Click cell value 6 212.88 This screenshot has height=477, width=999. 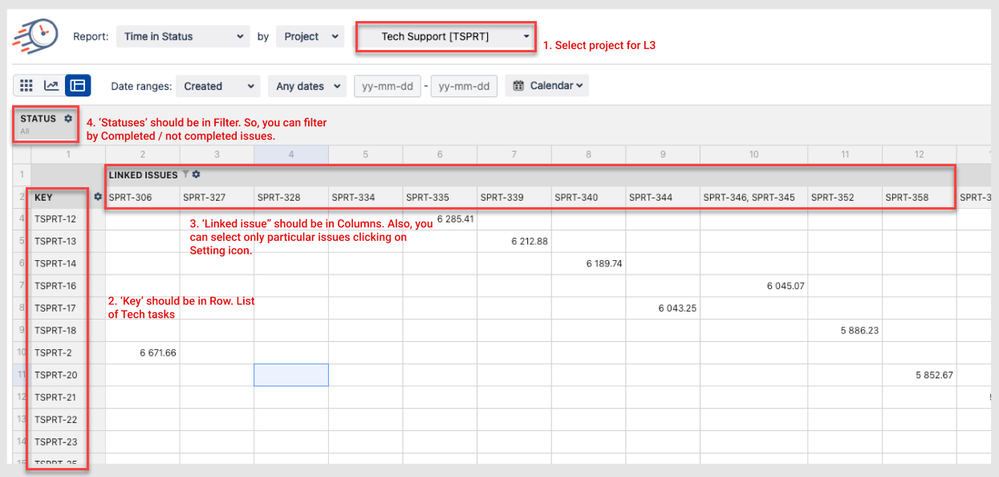point(529,241)
